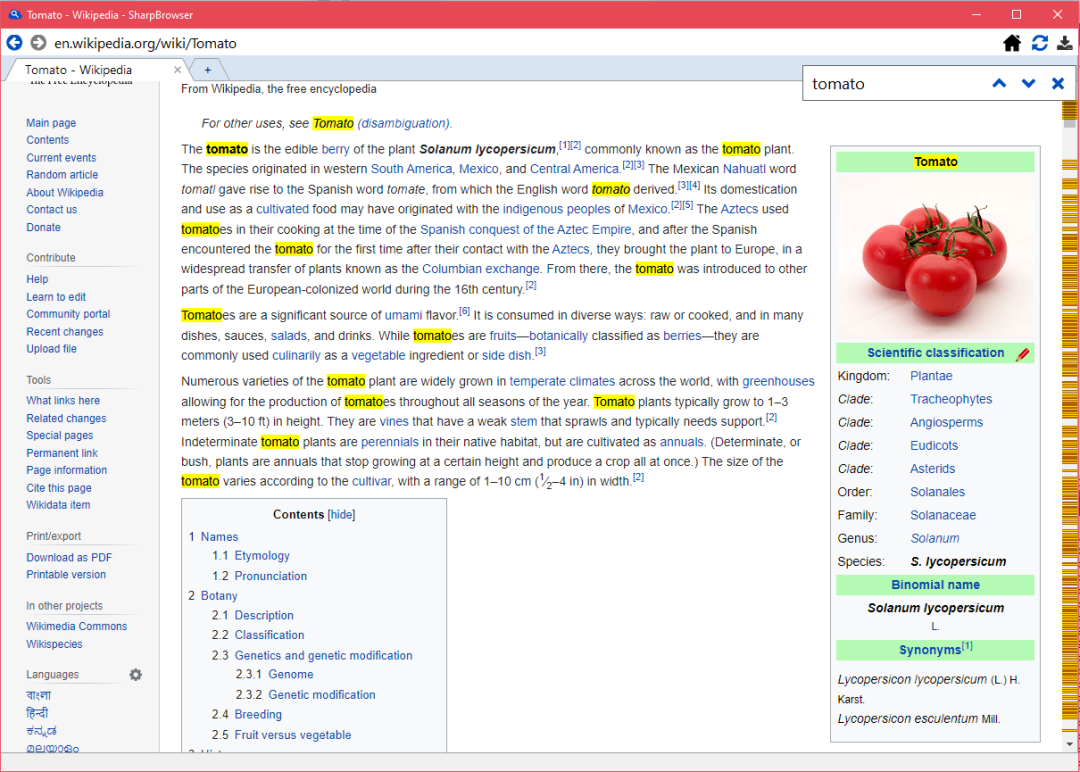The height and width of the screenshot is (772, 1080).
Task: Open language settings gear icon
Action: tap(135, 675)
